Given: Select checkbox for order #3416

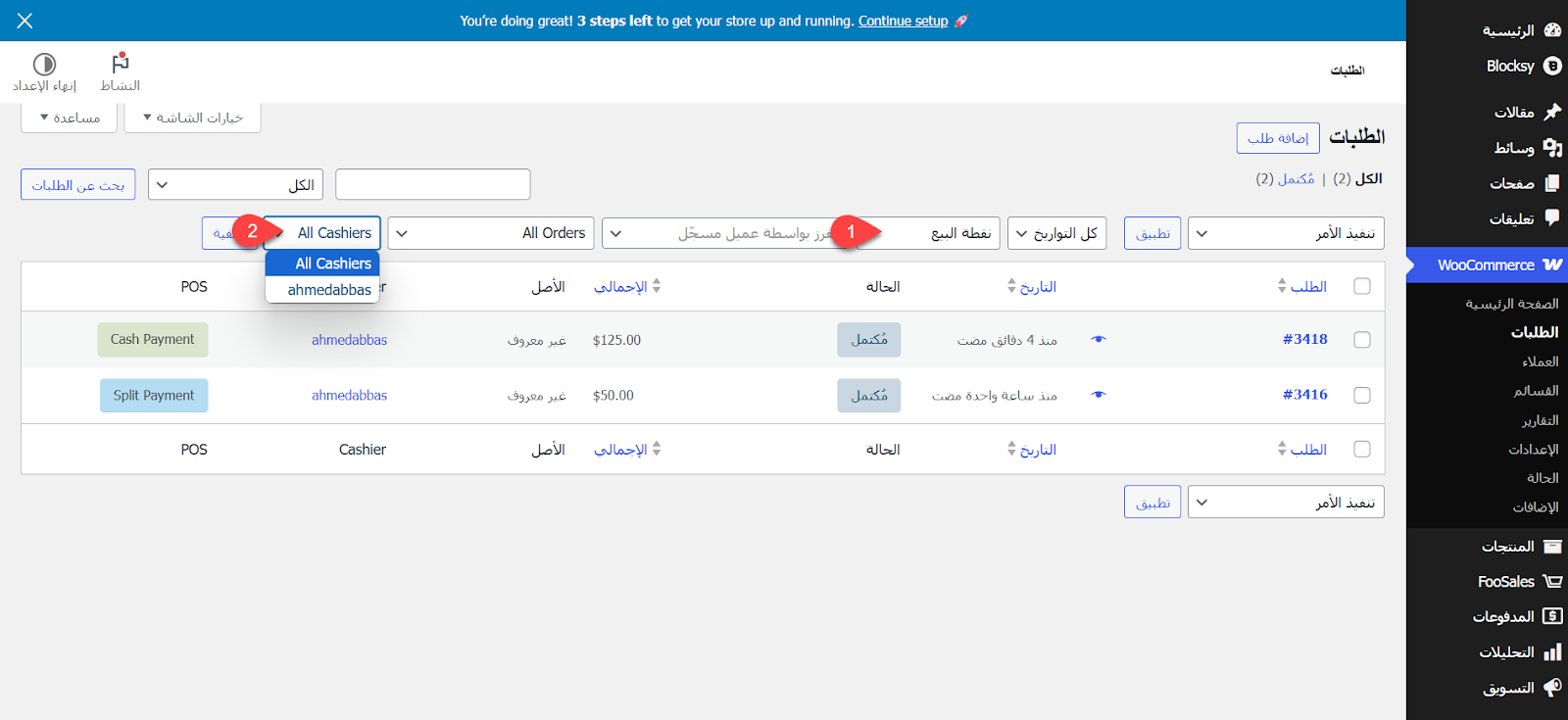Looking at the screenshot, I should tap(1361, 395).
